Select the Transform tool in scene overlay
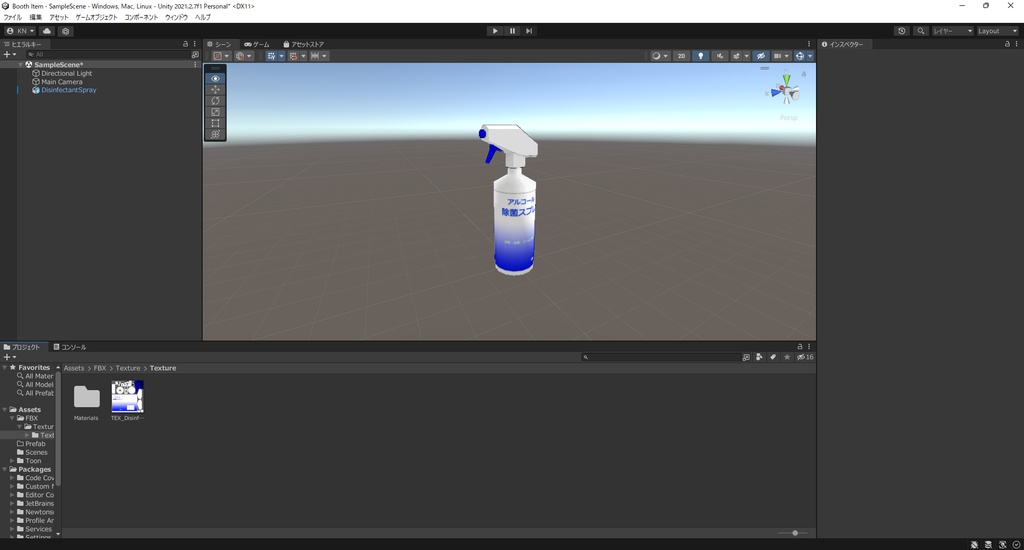 216,134
